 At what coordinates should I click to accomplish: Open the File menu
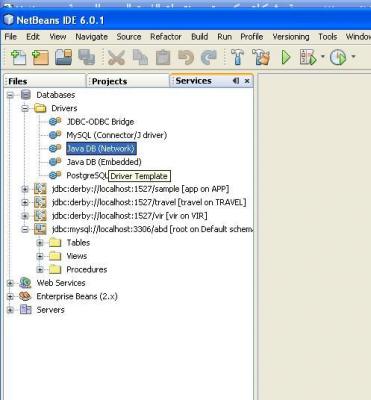[x=11, y=37]
